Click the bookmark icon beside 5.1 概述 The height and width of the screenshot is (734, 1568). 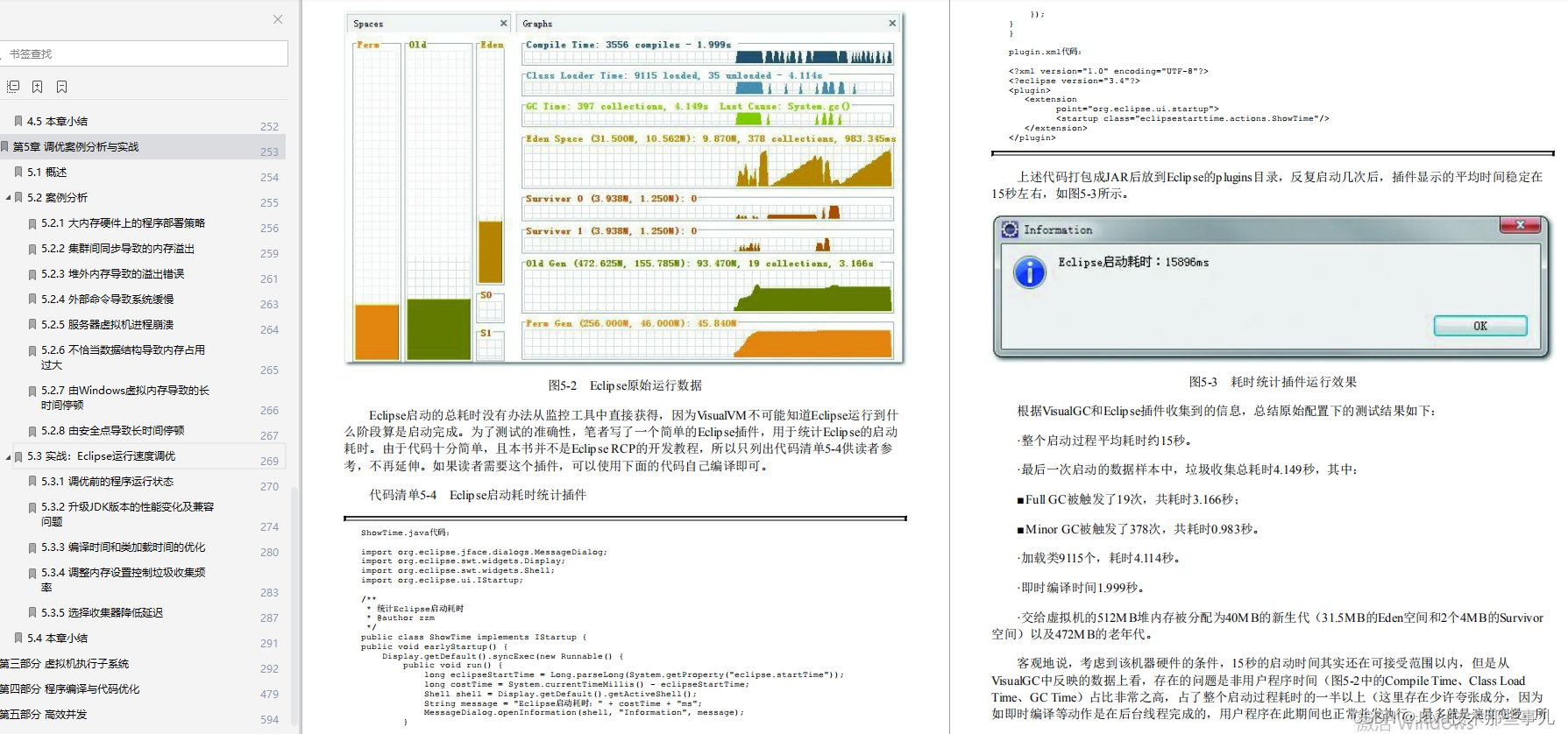coord(18,173)
